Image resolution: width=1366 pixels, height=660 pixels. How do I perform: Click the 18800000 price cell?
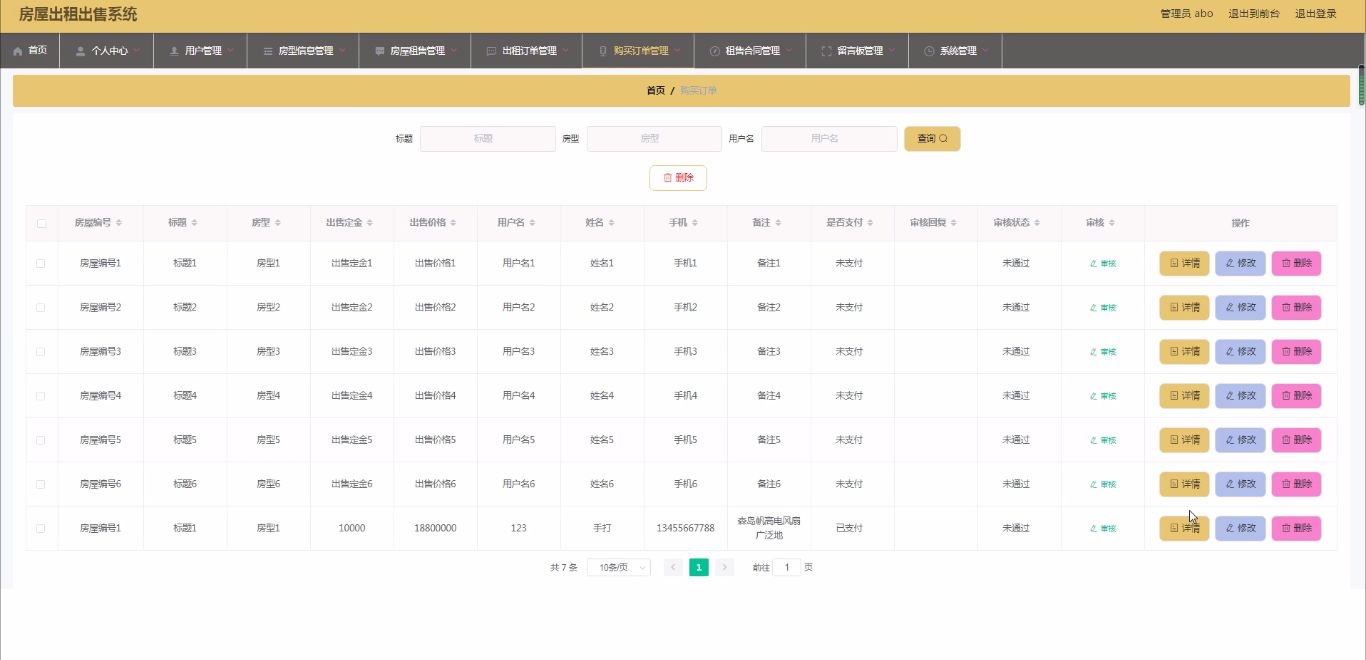(x=436, y=528)
